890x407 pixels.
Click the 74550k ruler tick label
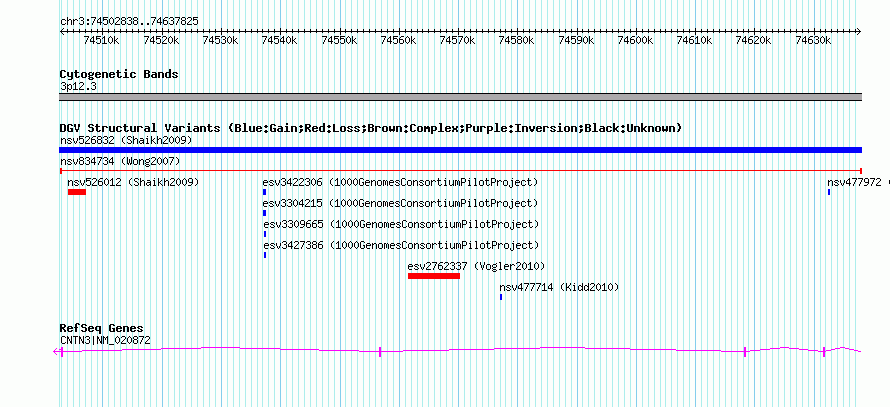[x=339, y=40]
